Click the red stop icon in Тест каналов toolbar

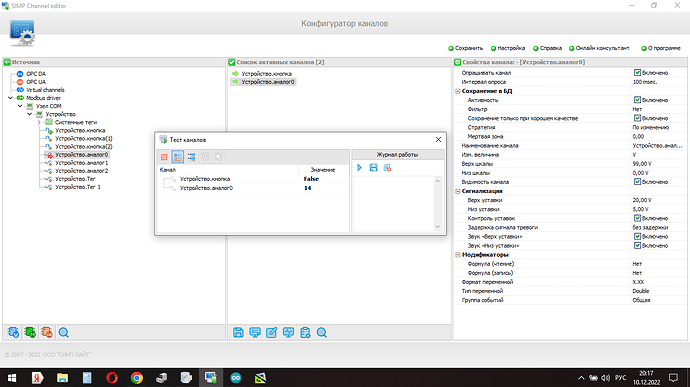[164, 157]
